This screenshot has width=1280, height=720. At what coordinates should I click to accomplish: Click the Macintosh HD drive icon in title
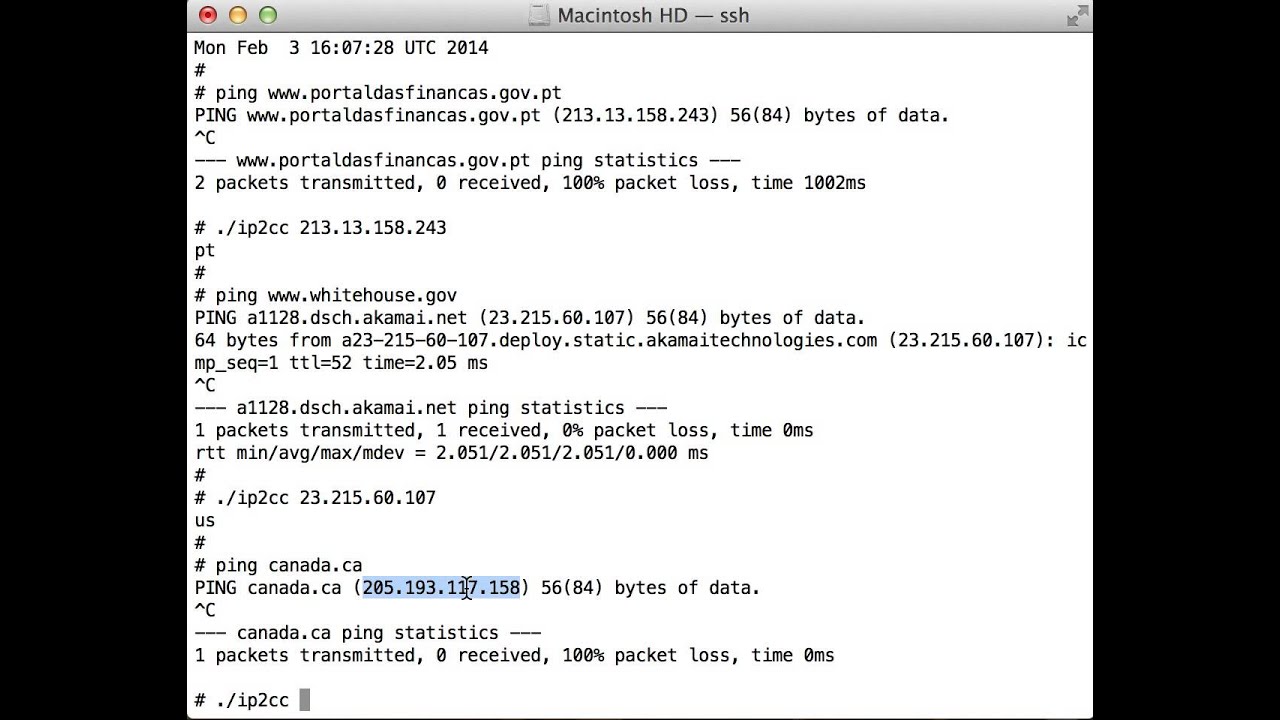tap(539, 15)
